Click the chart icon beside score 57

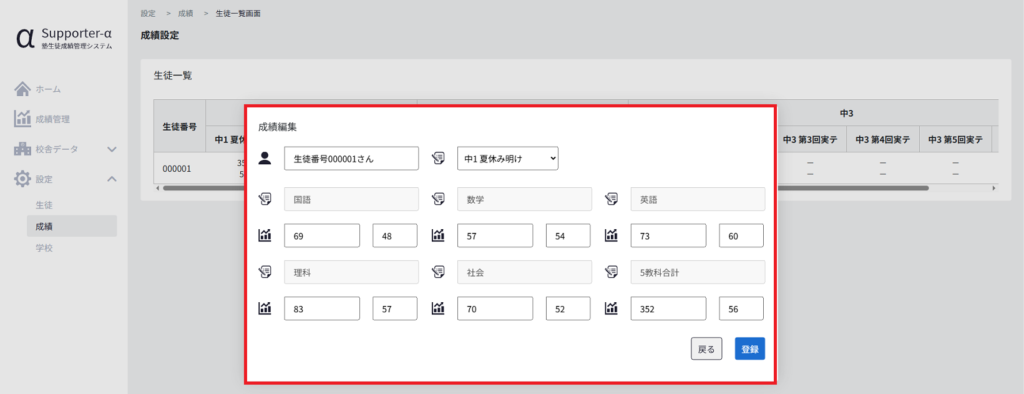pos(438,235)
